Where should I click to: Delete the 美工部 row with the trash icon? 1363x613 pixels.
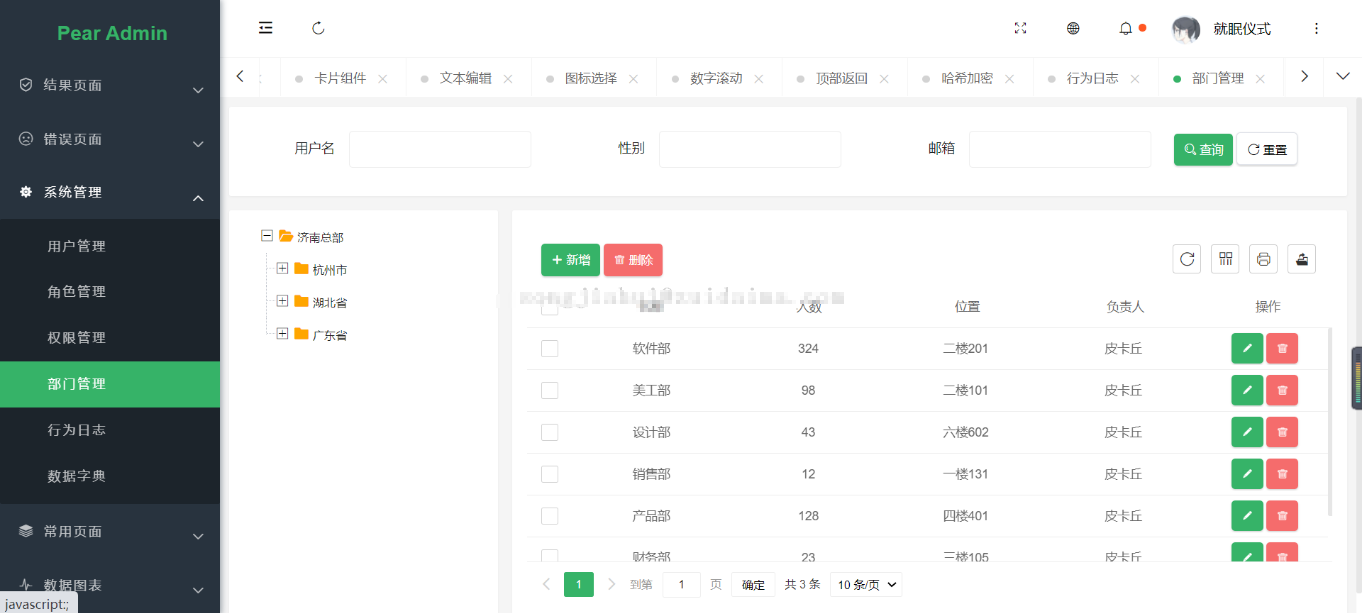(1282, 390)
